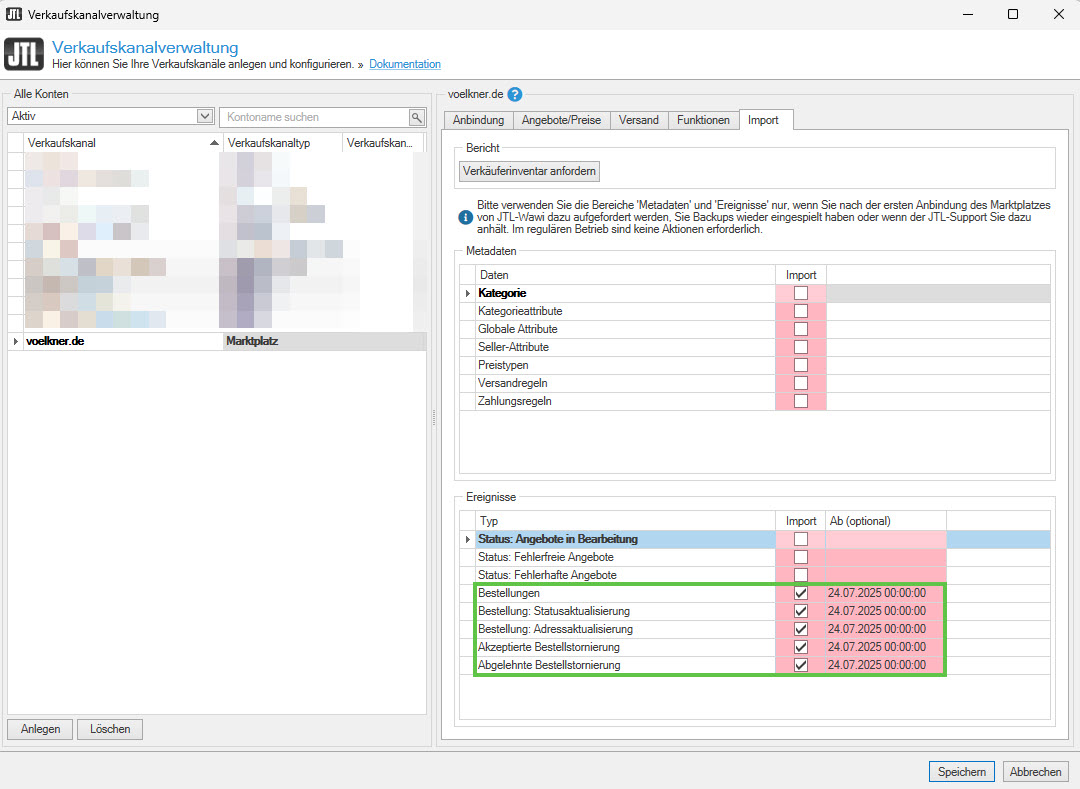
Task: Tick Import for Status: Fehlerfreie Angebote
Action: tap(800, 557)
